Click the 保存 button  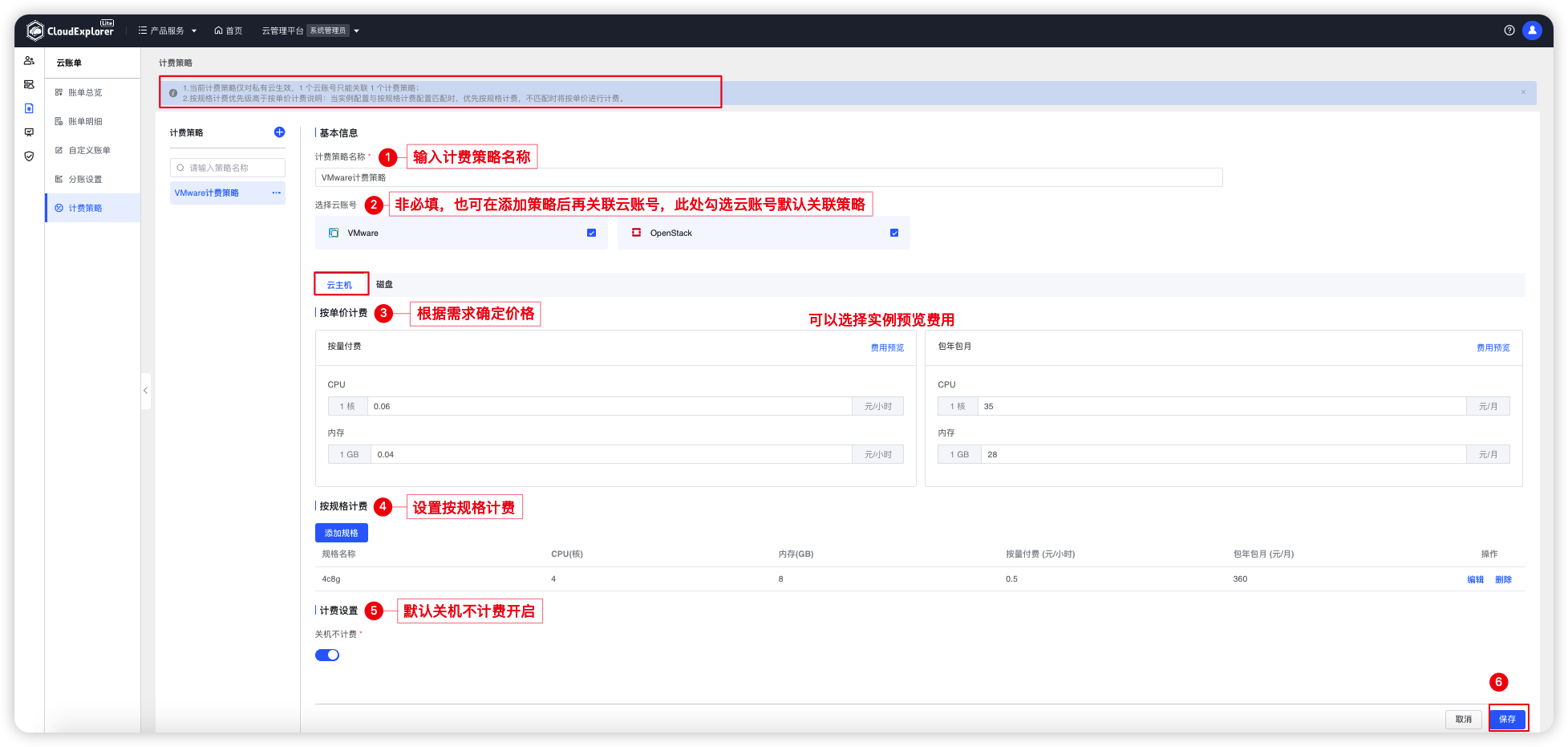[x=1508, y=719]
